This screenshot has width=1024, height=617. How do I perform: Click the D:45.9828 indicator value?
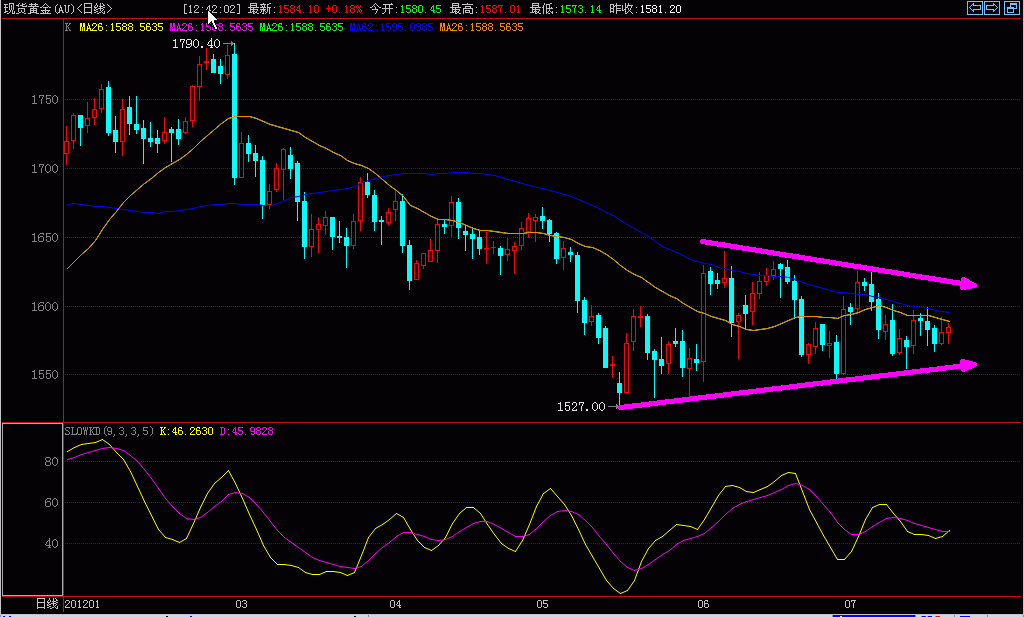click(246, 432)
